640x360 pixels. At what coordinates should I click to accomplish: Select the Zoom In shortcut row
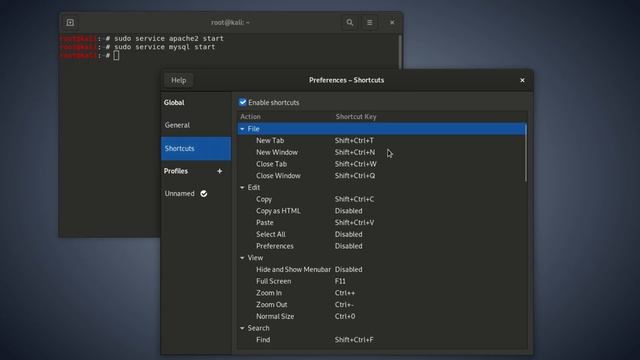[382, 293]
